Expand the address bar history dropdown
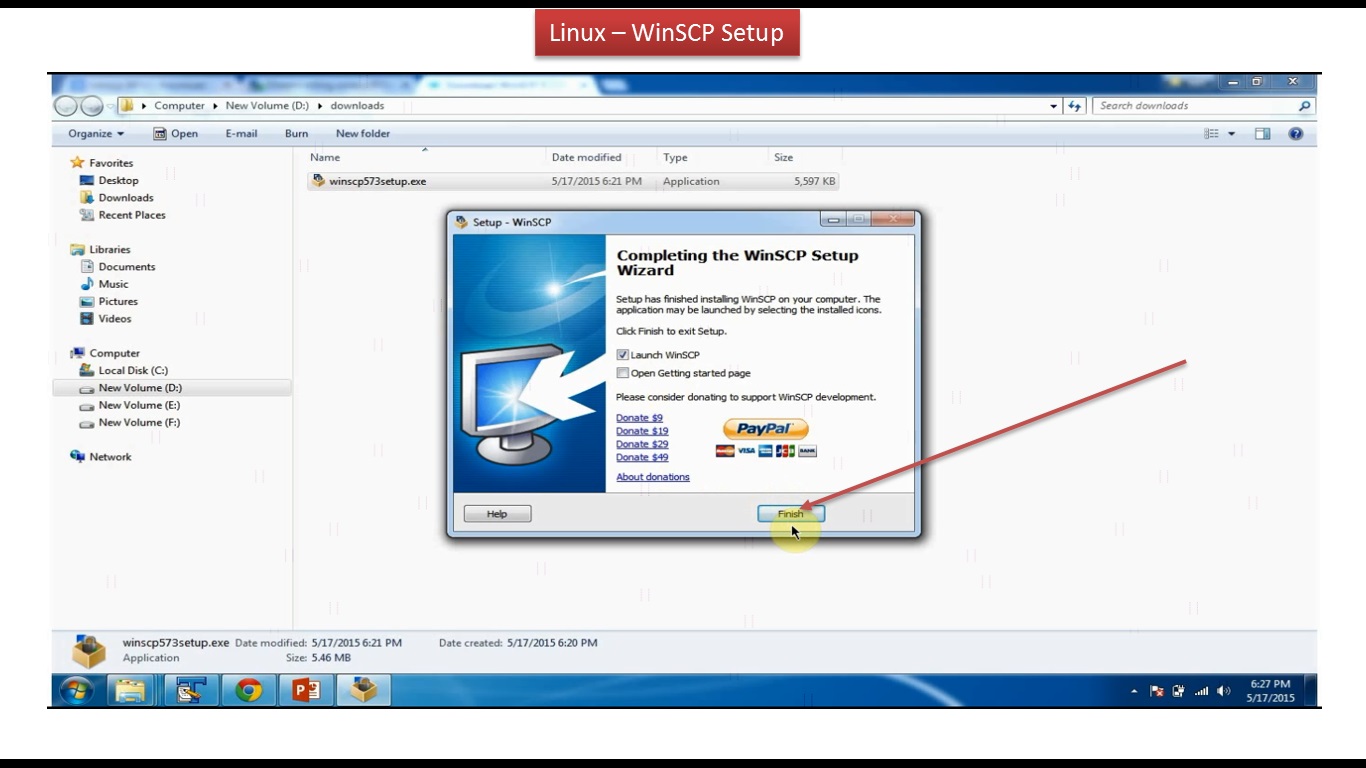Screen dimensions: 1366x768 pos(1054,106)
